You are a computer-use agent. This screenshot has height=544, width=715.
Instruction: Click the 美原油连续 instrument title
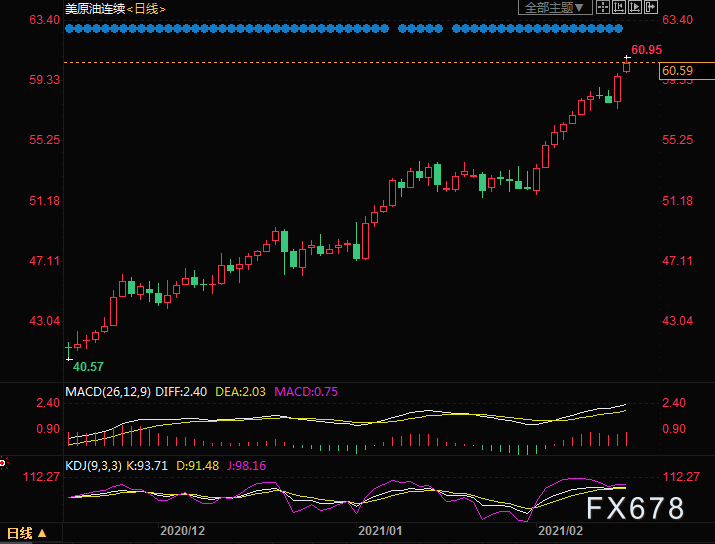95,9
